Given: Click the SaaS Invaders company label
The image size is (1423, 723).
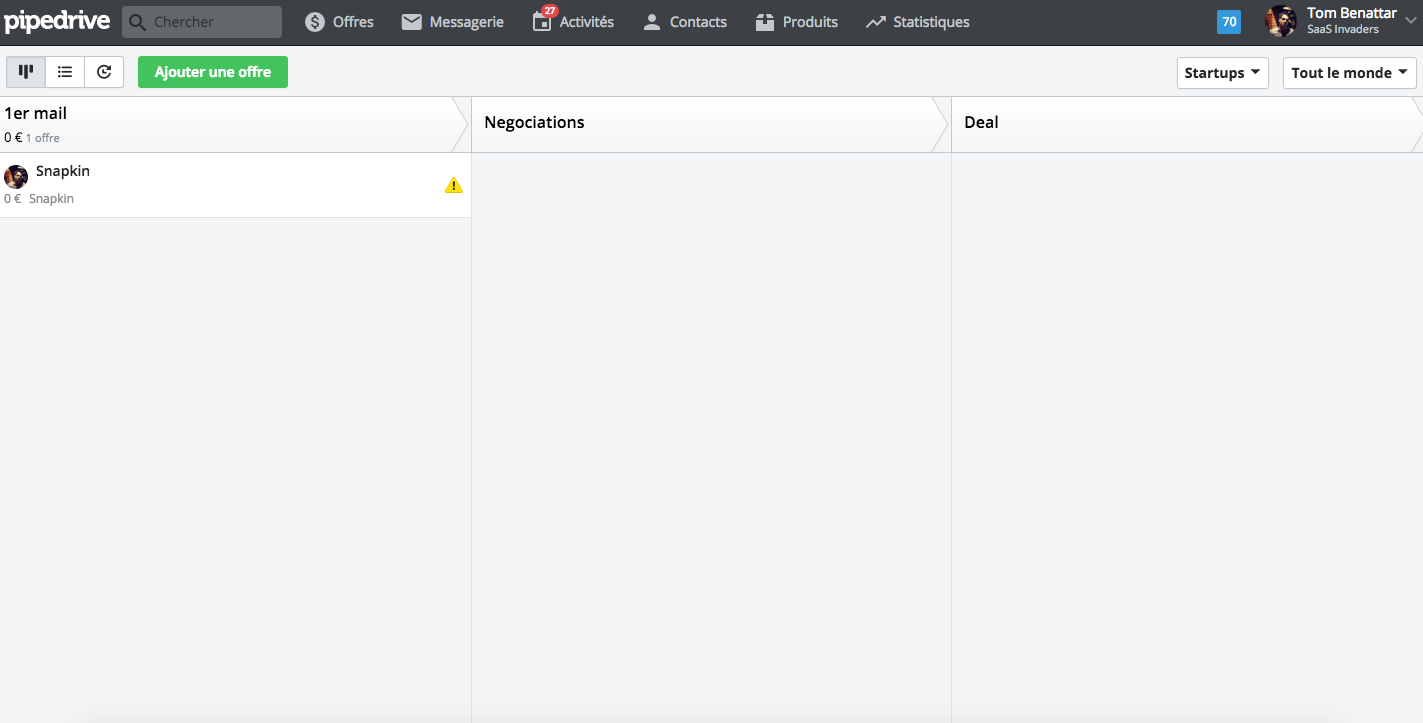Looking at the screenshot, I should tap(1343, 30).
